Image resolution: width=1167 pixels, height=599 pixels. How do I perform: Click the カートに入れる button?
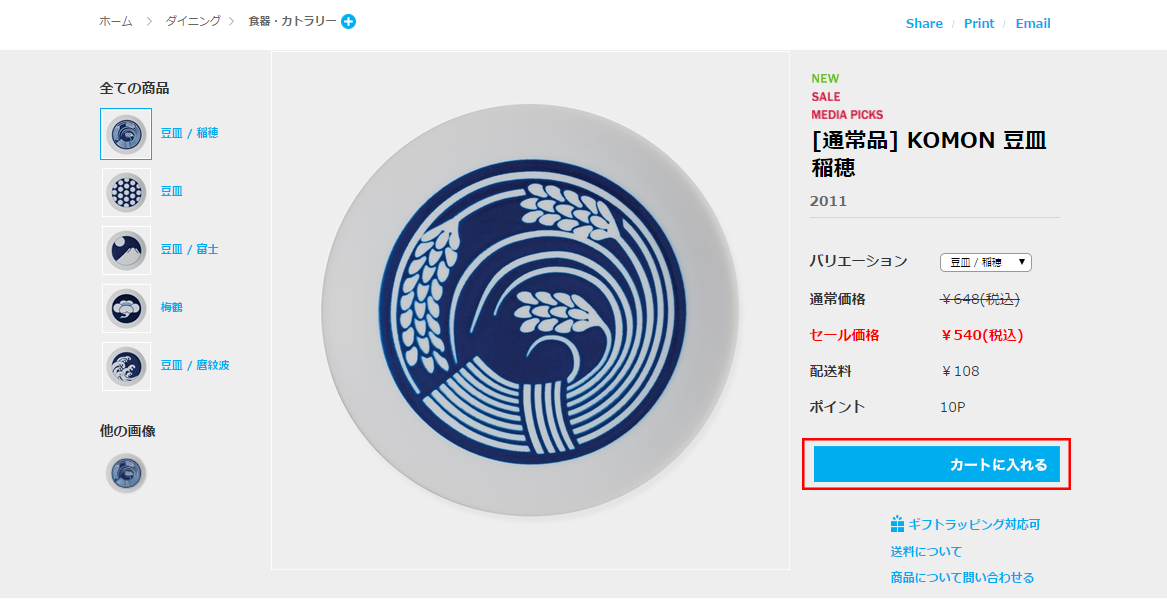pos(936,464)
